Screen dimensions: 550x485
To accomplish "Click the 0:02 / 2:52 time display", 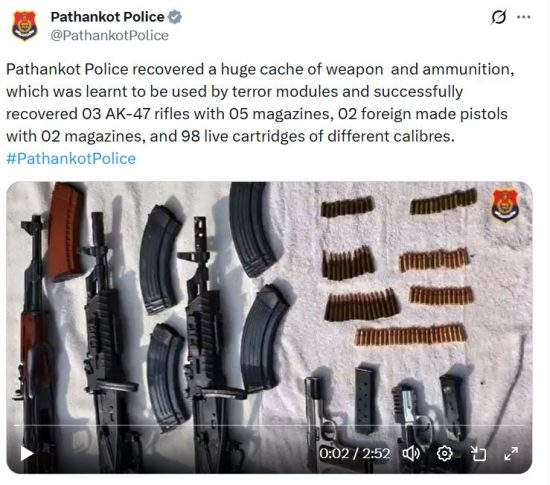I will point(354,453).
